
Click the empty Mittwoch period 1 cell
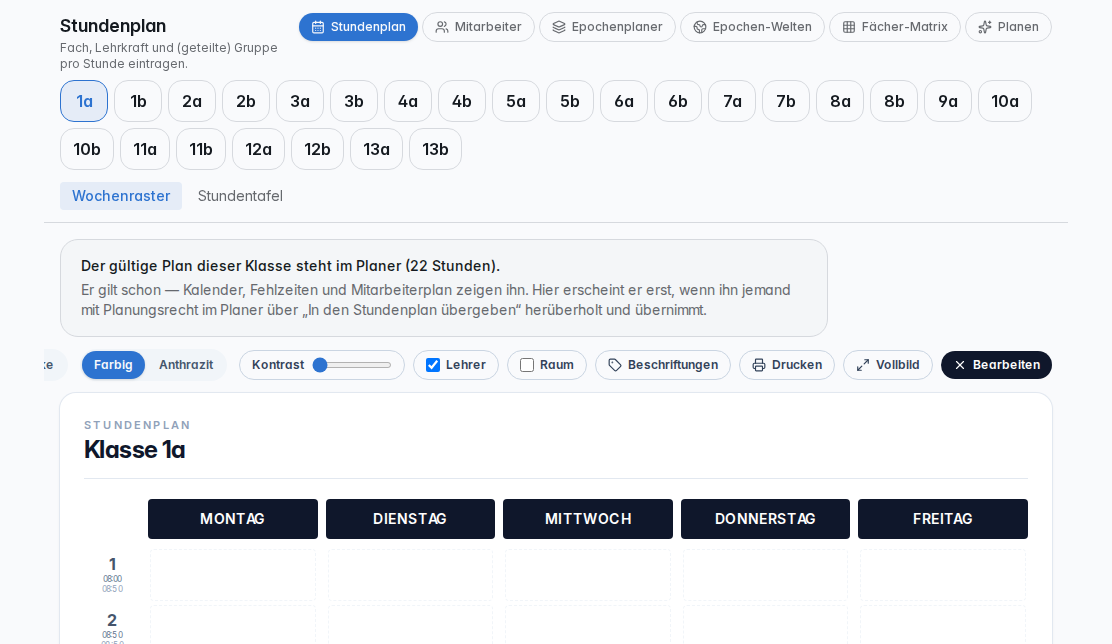point(588,574)
